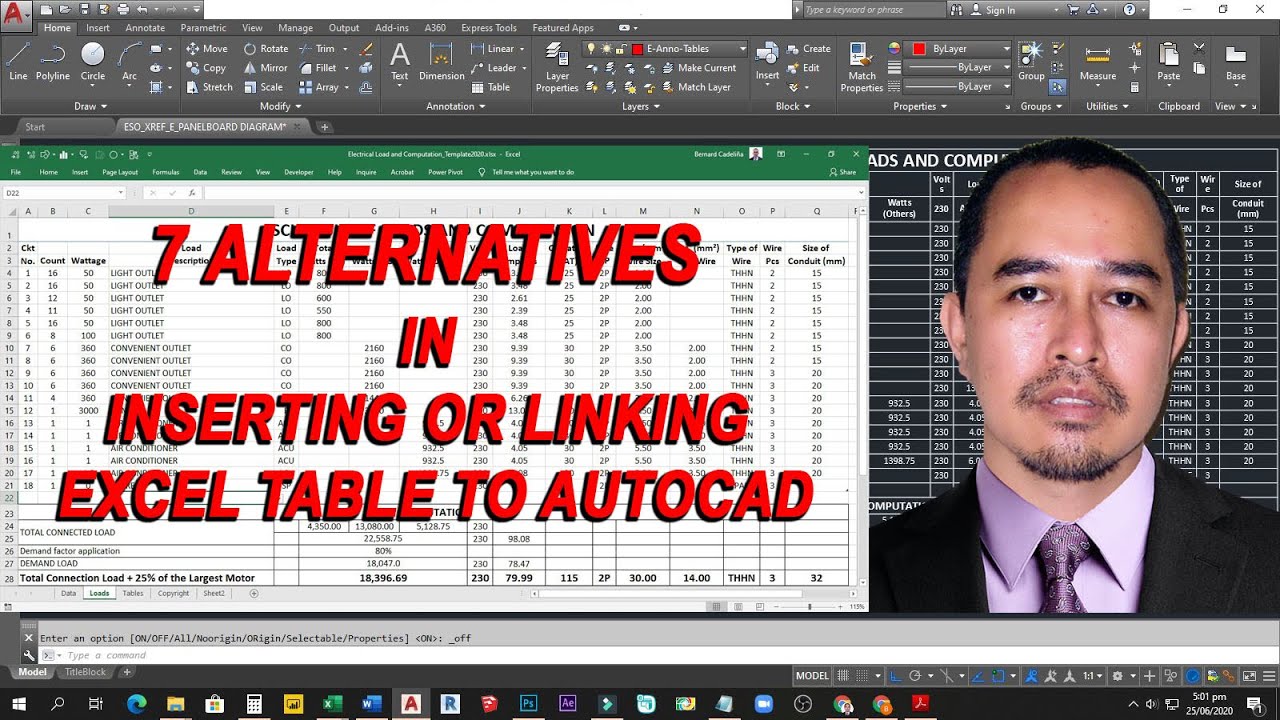1280x720 pixels.
Task: Open the ByLayer color dropdown
Action: (1005, 48)
